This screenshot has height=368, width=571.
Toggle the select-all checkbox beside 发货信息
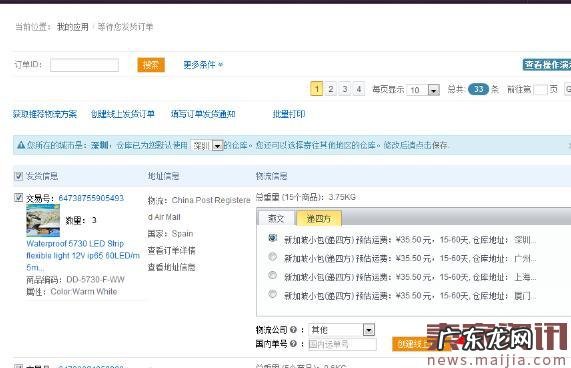click(18, 176)
